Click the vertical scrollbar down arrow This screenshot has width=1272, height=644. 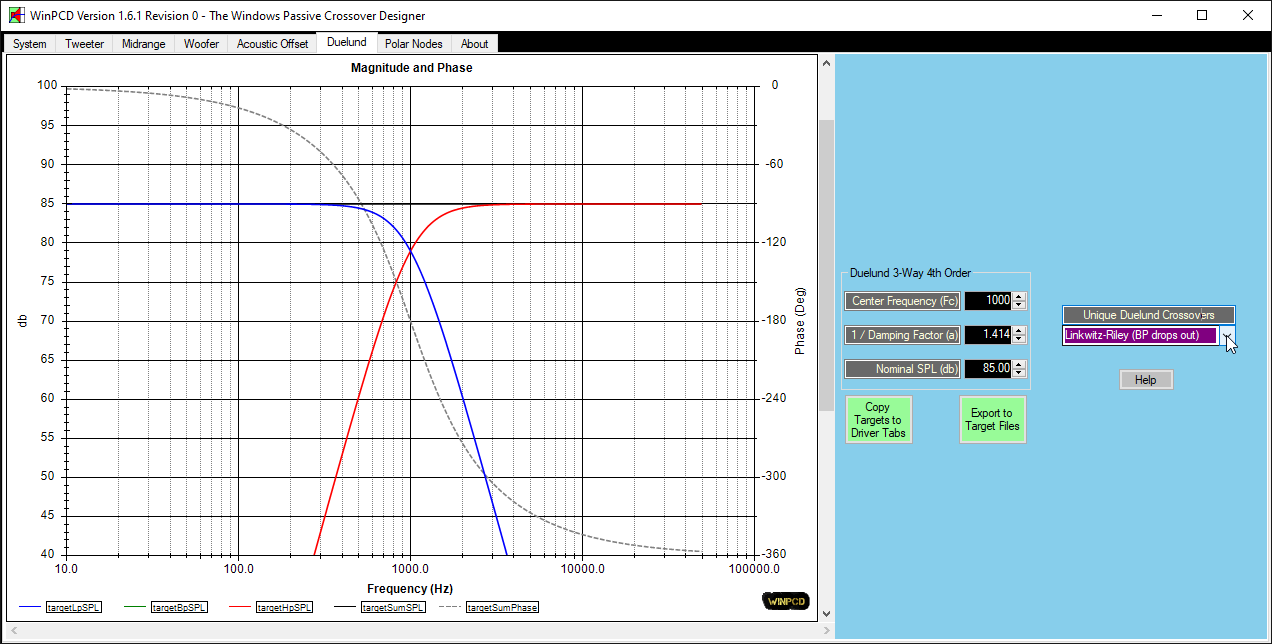pyautogui.click(x=826, y=614)
